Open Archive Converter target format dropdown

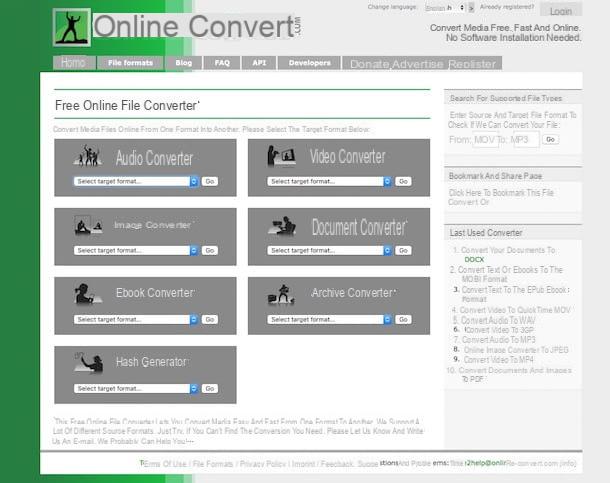click(330, 320)
